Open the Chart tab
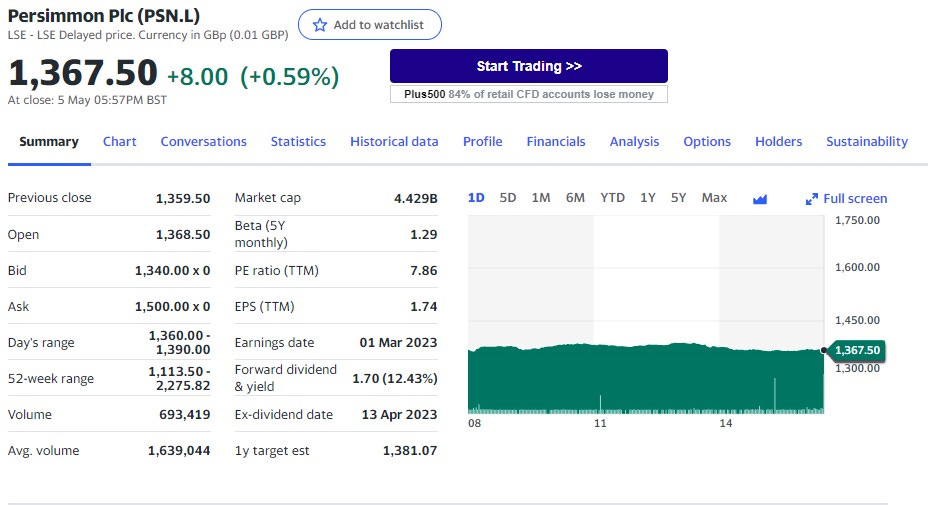The width and height of the screenshot is (928, 505). (120, 141)
